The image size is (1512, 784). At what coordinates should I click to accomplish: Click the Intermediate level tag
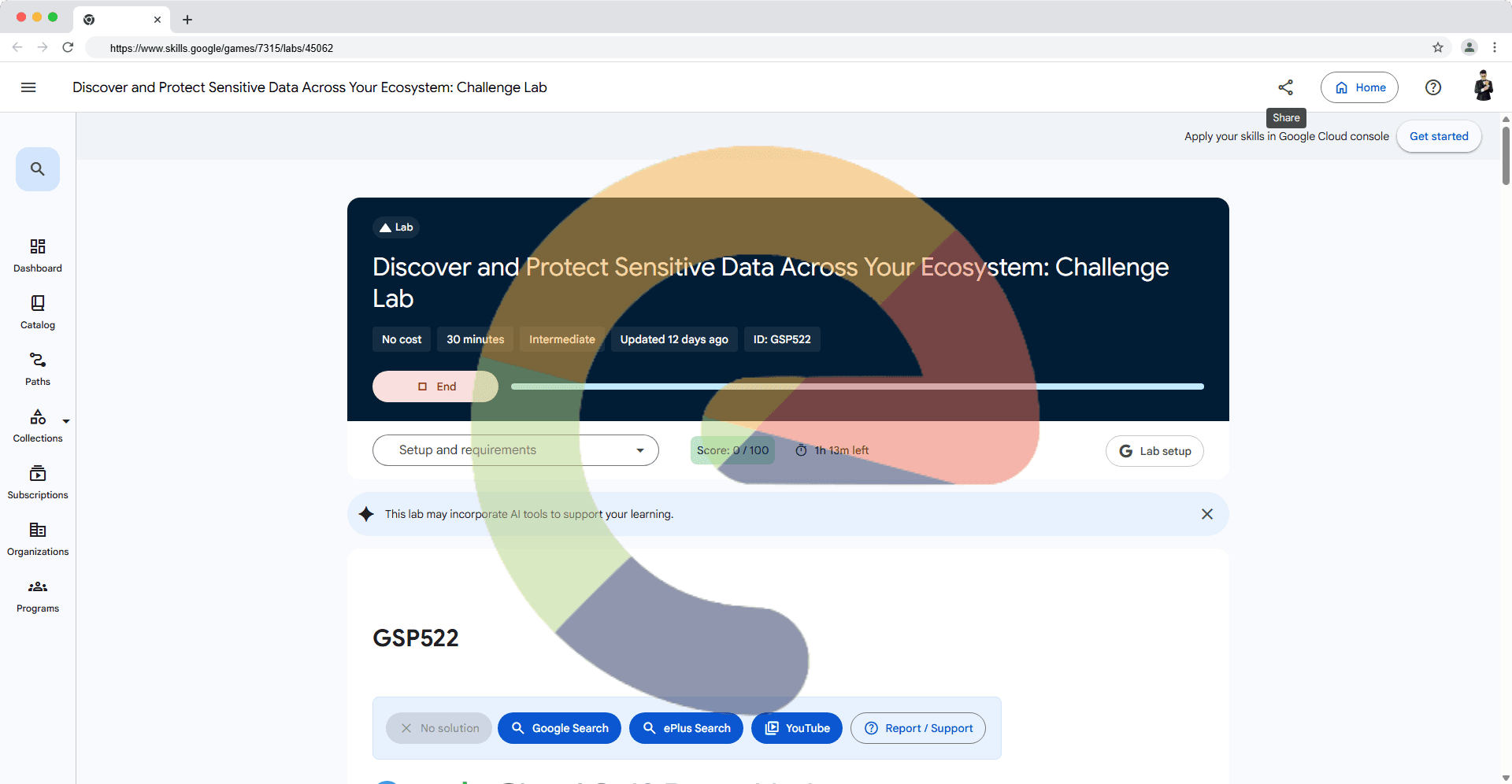[562, 339]
